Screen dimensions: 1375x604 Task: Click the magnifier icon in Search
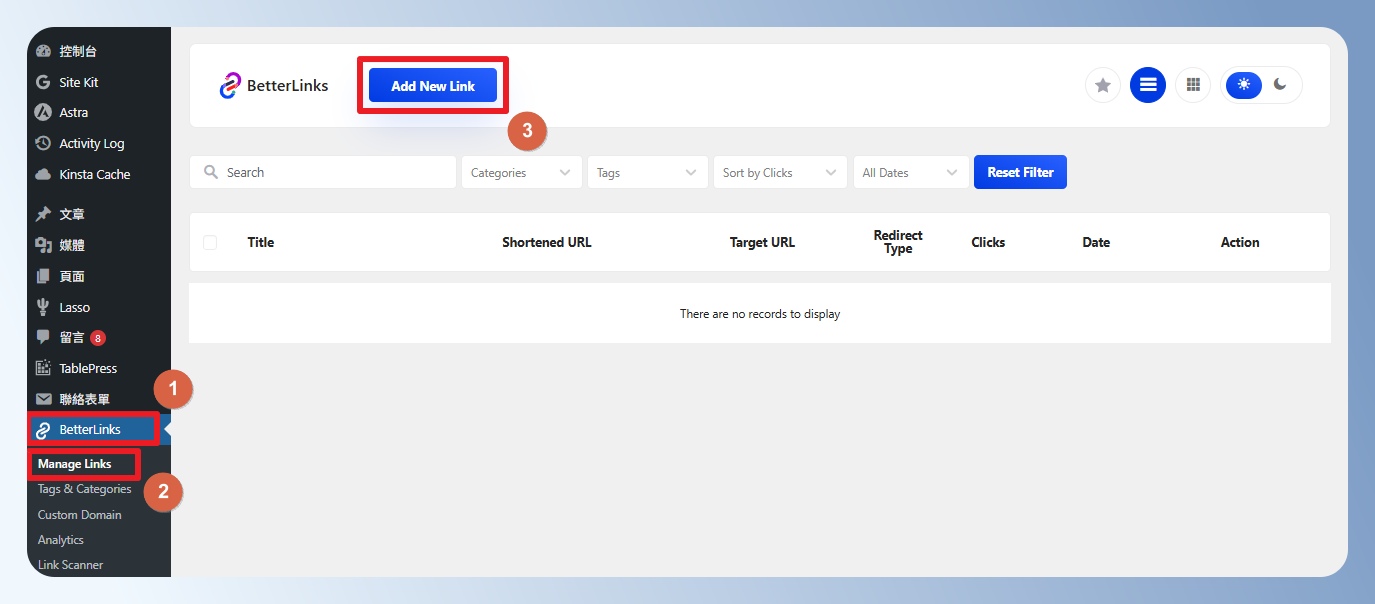click(211, 172)
